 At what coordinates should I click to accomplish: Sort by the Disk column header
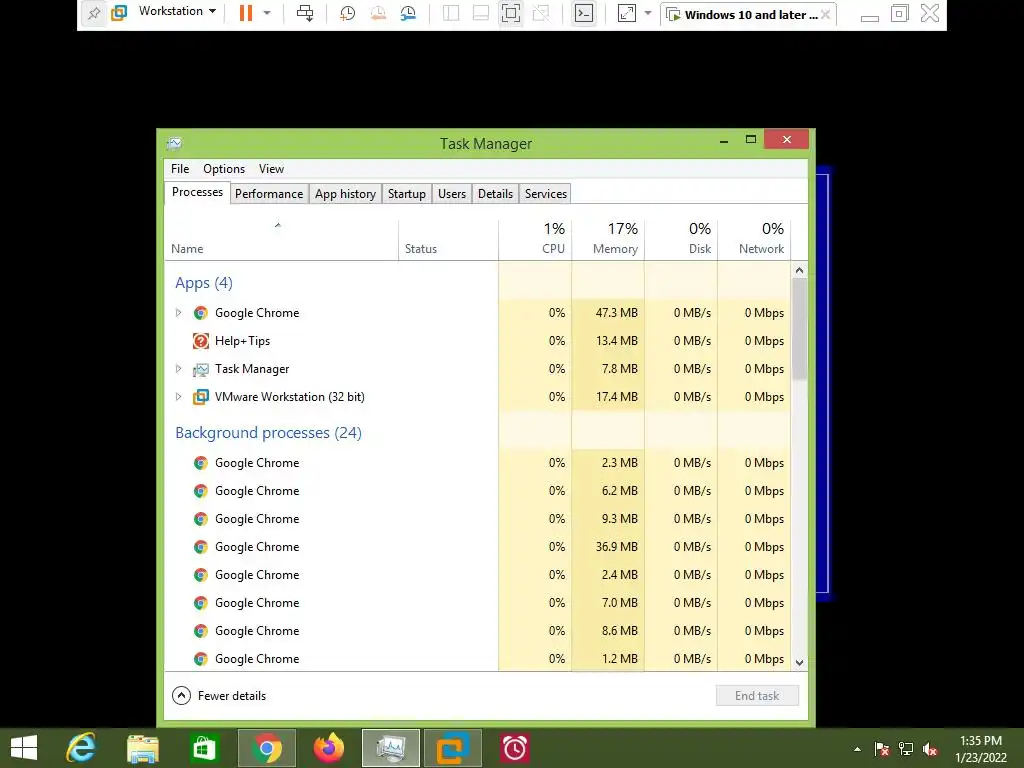[681, 240]
